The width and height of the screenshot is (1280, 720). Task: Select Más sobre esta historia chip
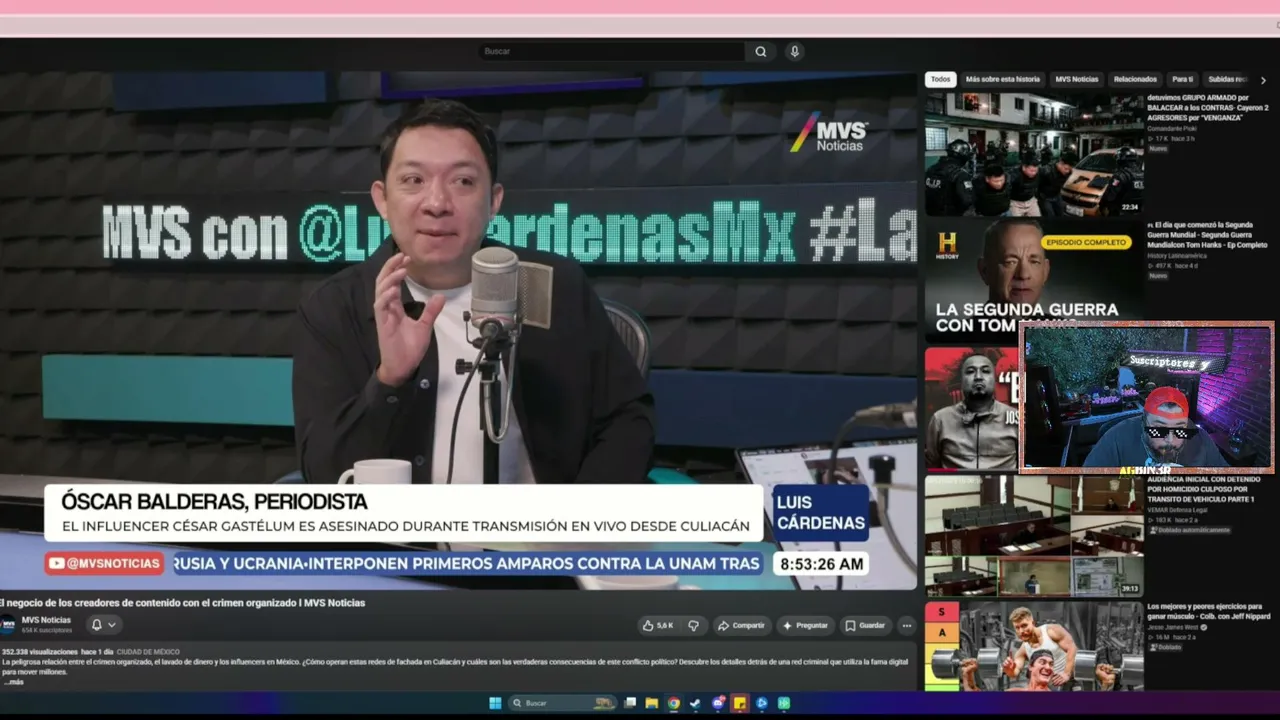click(1002, 79)
